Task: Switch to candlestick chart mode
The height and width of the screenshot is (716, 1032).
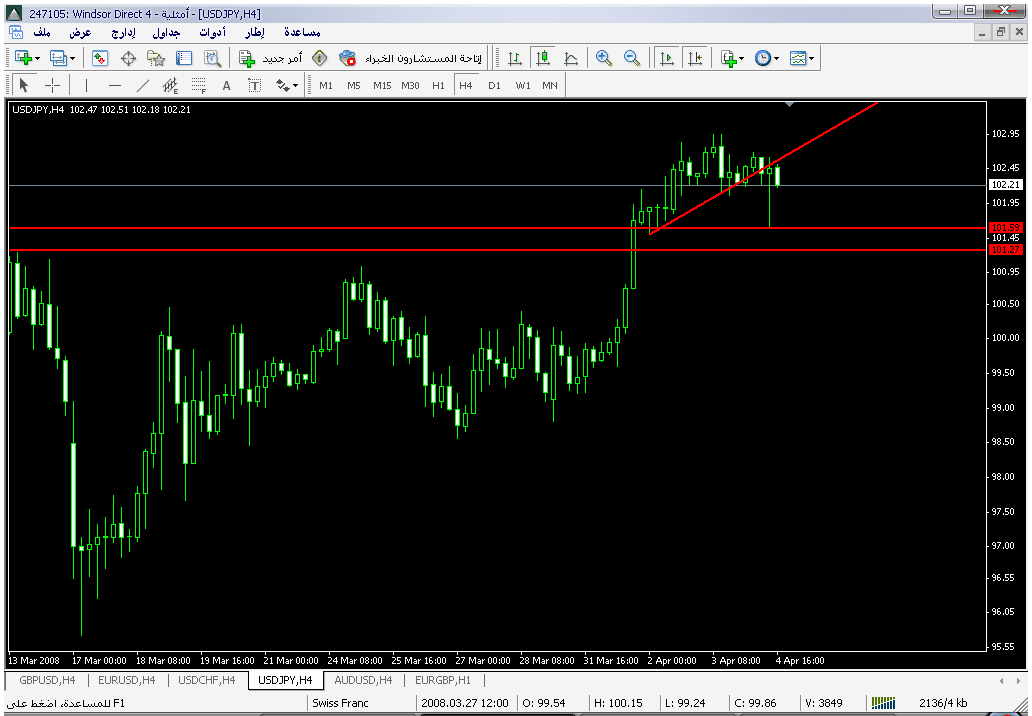Action: pyautogui.click(x=542, y=58)
